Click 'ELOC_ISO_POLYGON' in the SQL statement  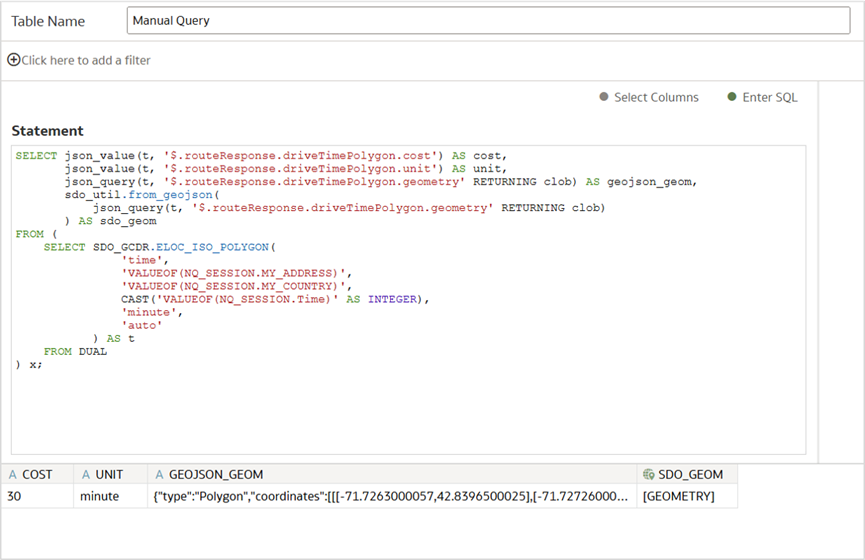point(212,247)
